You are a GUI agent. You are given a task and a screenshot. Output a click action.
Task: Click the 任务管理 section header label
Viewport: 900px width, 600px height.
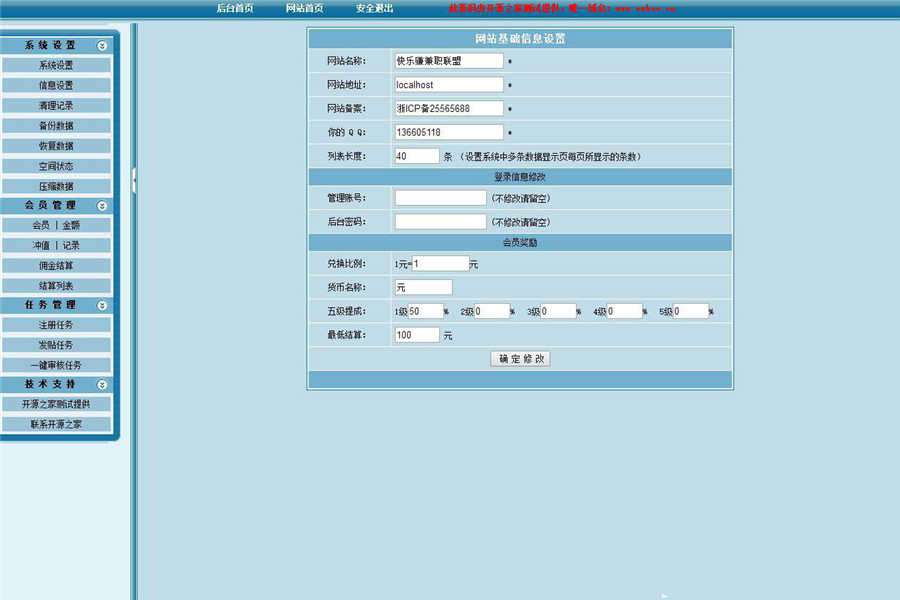click(50, 305)
